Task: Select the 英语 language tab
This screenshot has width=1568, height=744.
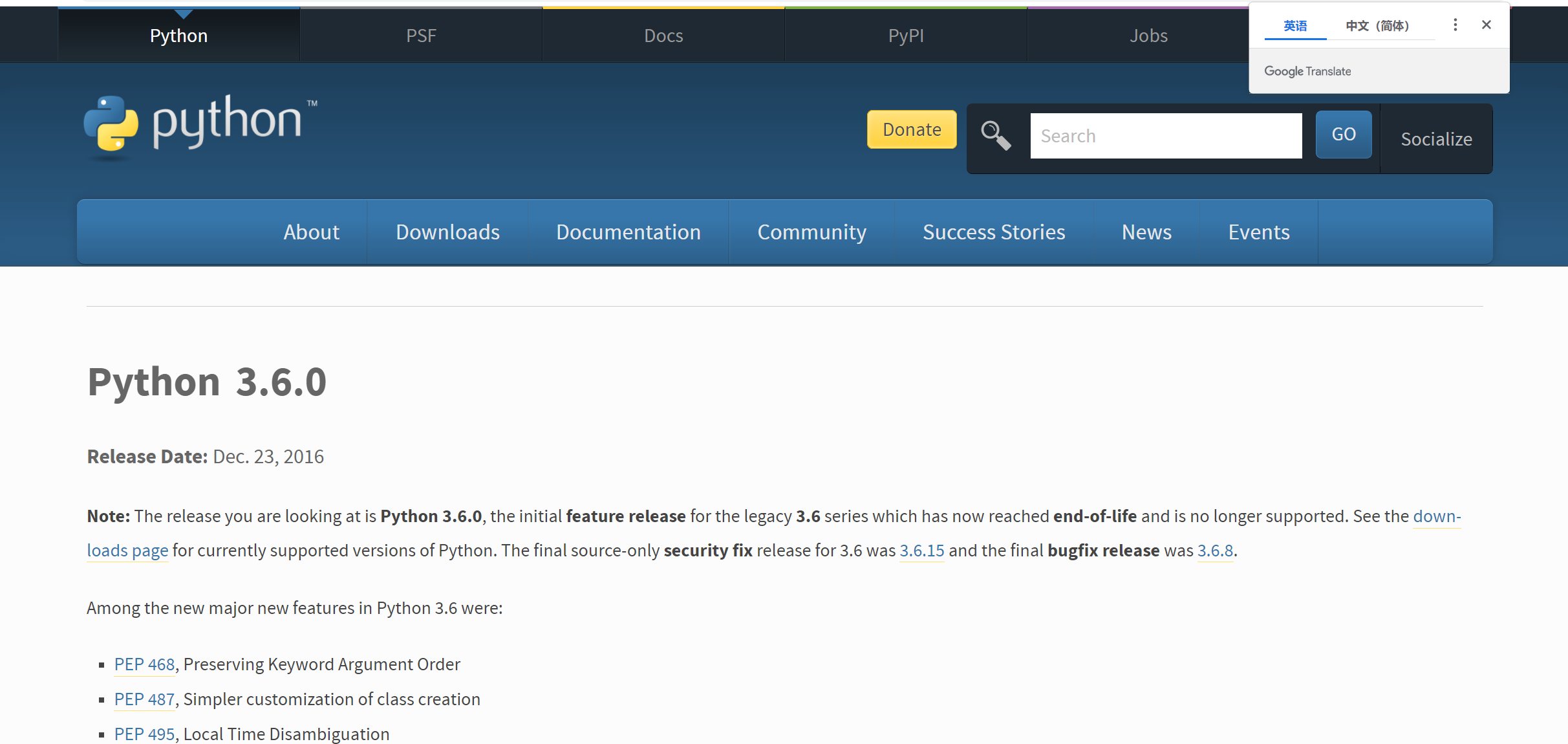Action: click(x=1294, y=26)
